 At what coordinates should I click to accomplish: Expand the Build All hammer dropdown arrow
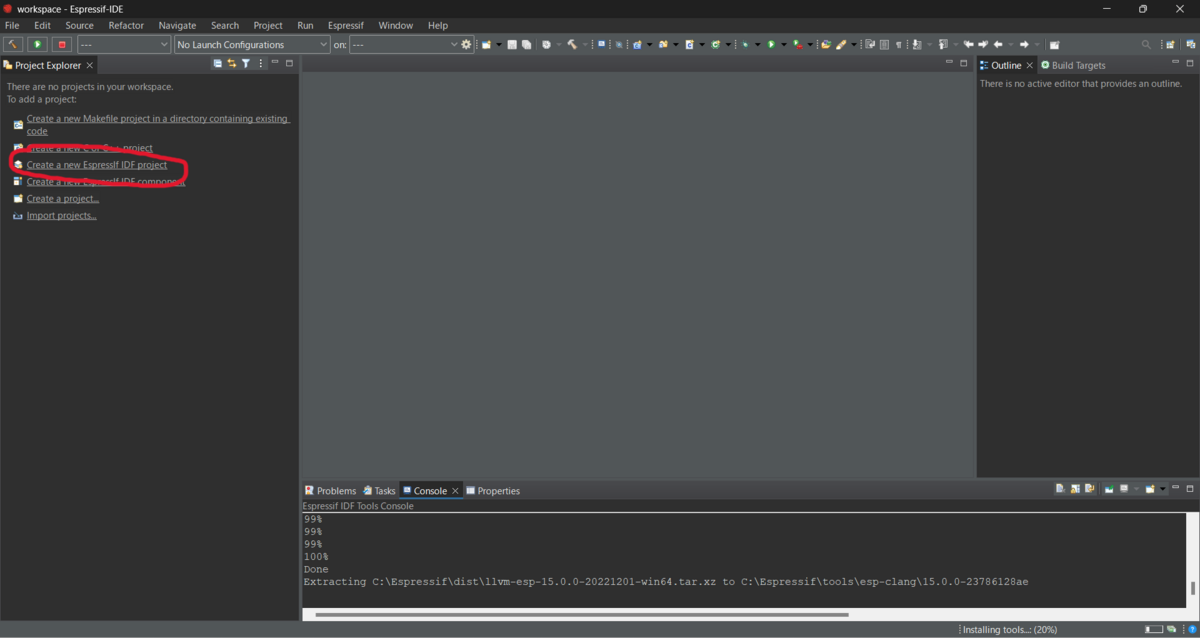pos(585,44)
